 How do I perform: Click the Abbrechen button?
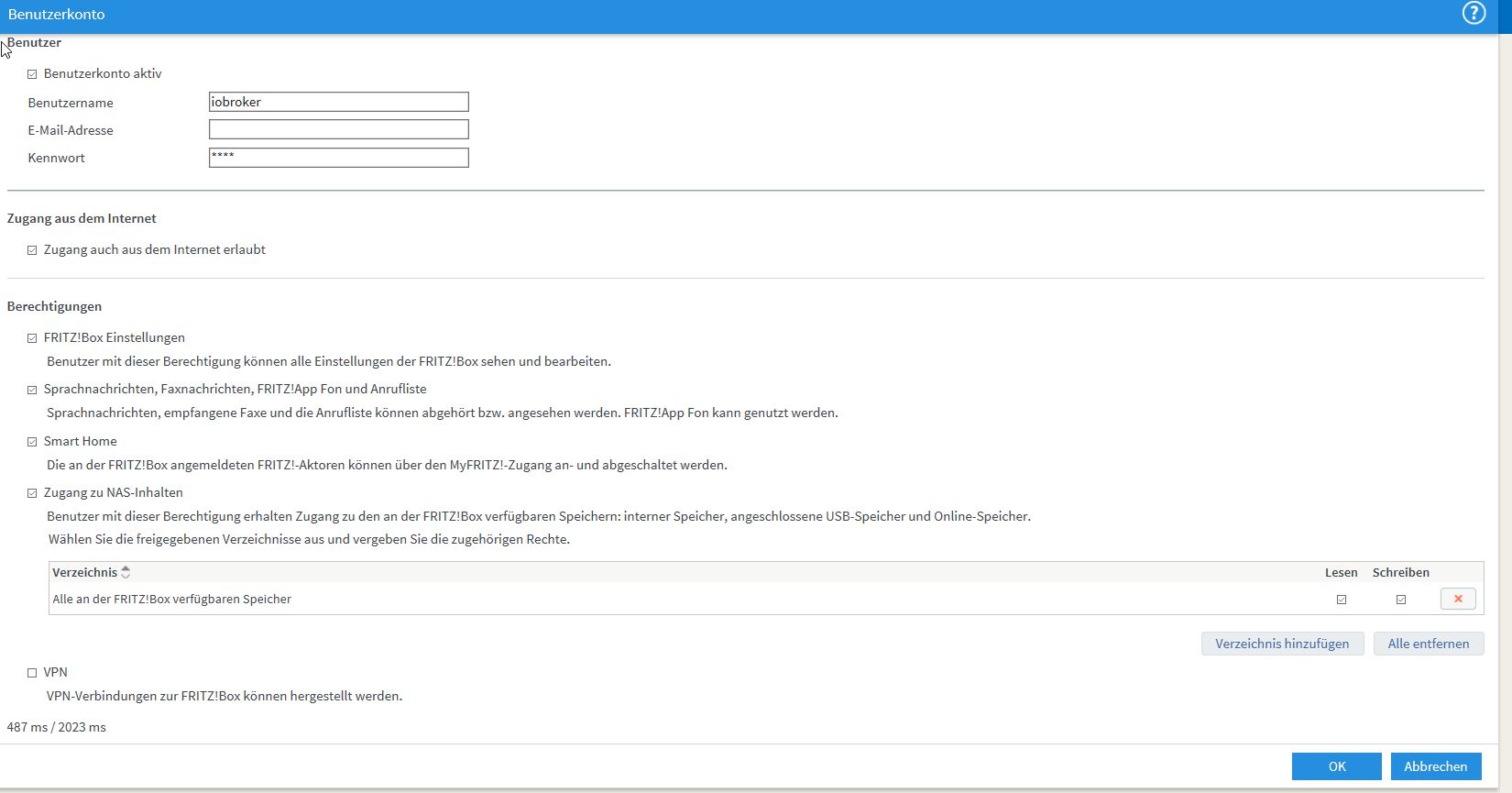pos(1436,766)
